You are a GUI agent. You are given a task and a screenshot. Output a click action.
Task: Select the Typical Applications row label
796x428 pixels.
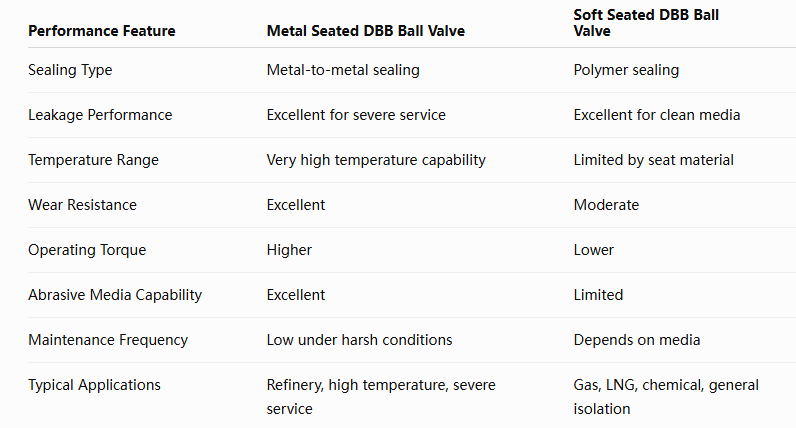[x=94, y=385]
